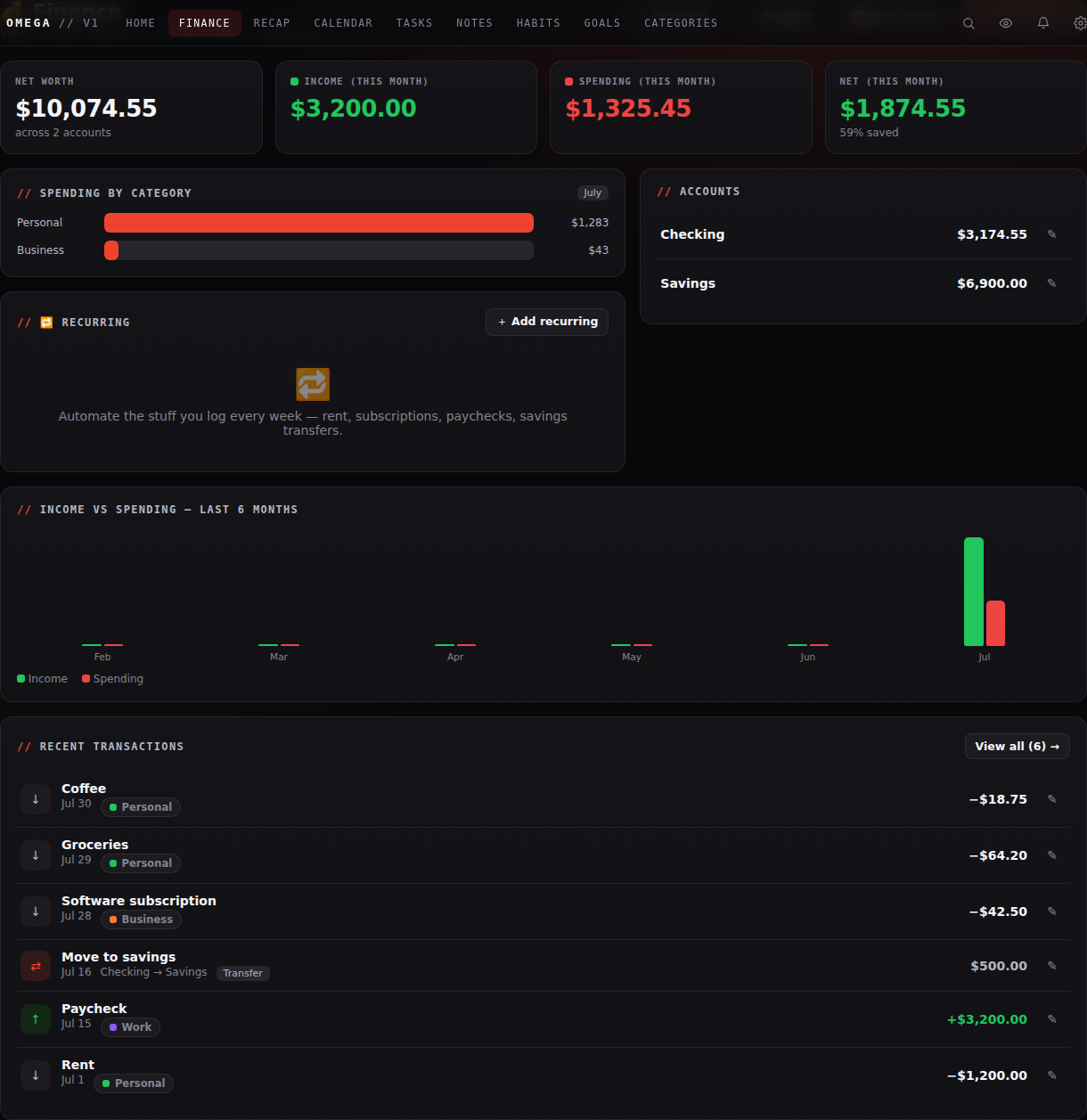
Task: Edit the Savings account pencil icon
Action: point(1052,283)
